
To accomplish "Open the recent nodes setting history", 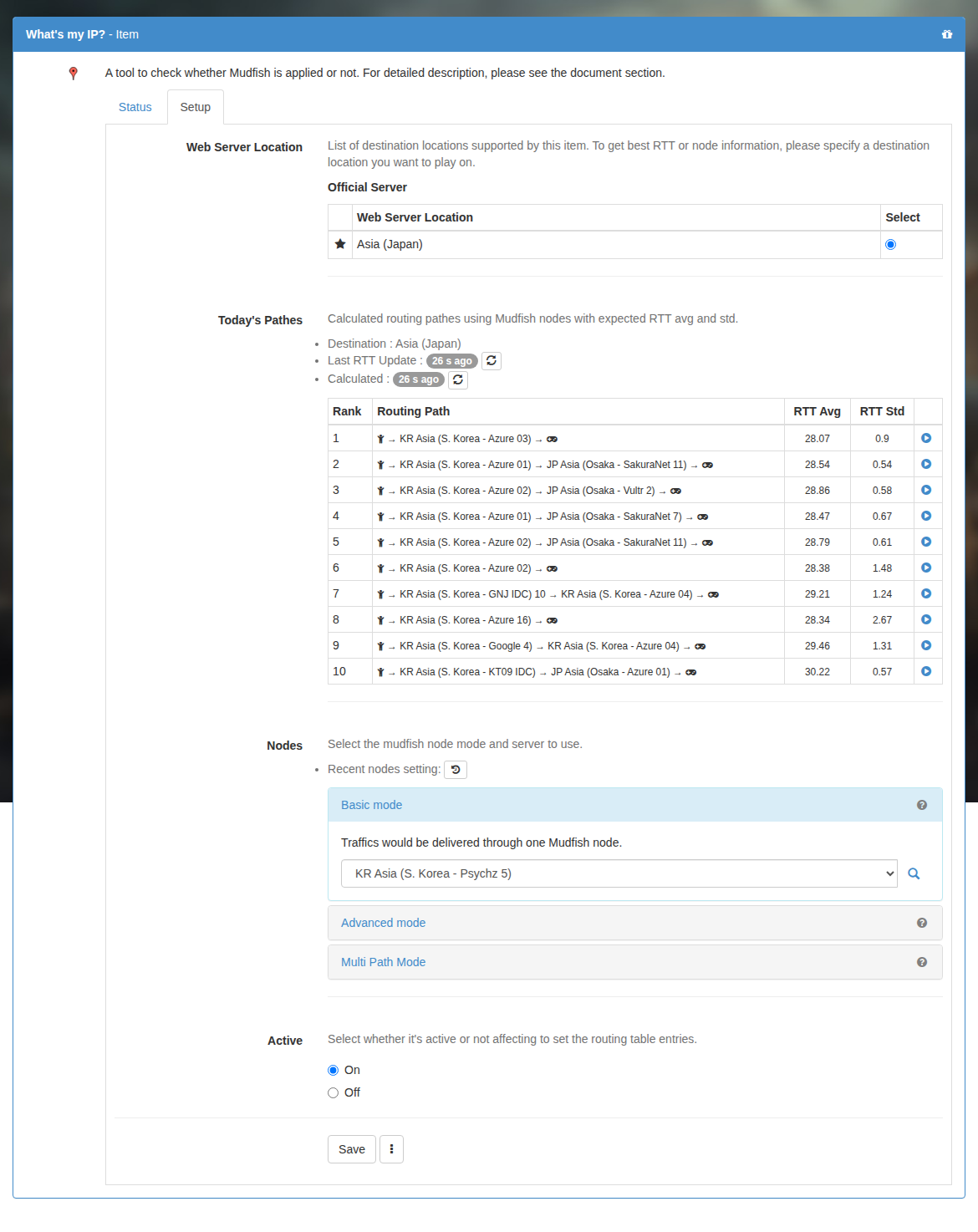I will click(456, 770).
